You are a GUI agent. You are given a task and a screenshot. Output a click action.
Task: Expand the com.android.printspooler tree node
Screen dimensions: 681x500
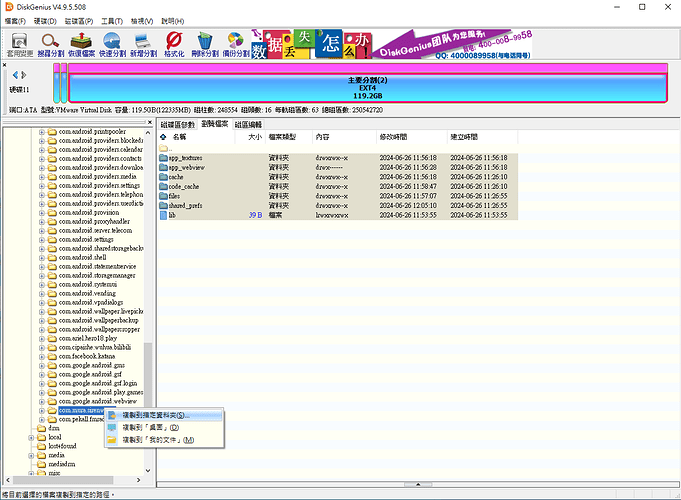click(x=42, y=132)
